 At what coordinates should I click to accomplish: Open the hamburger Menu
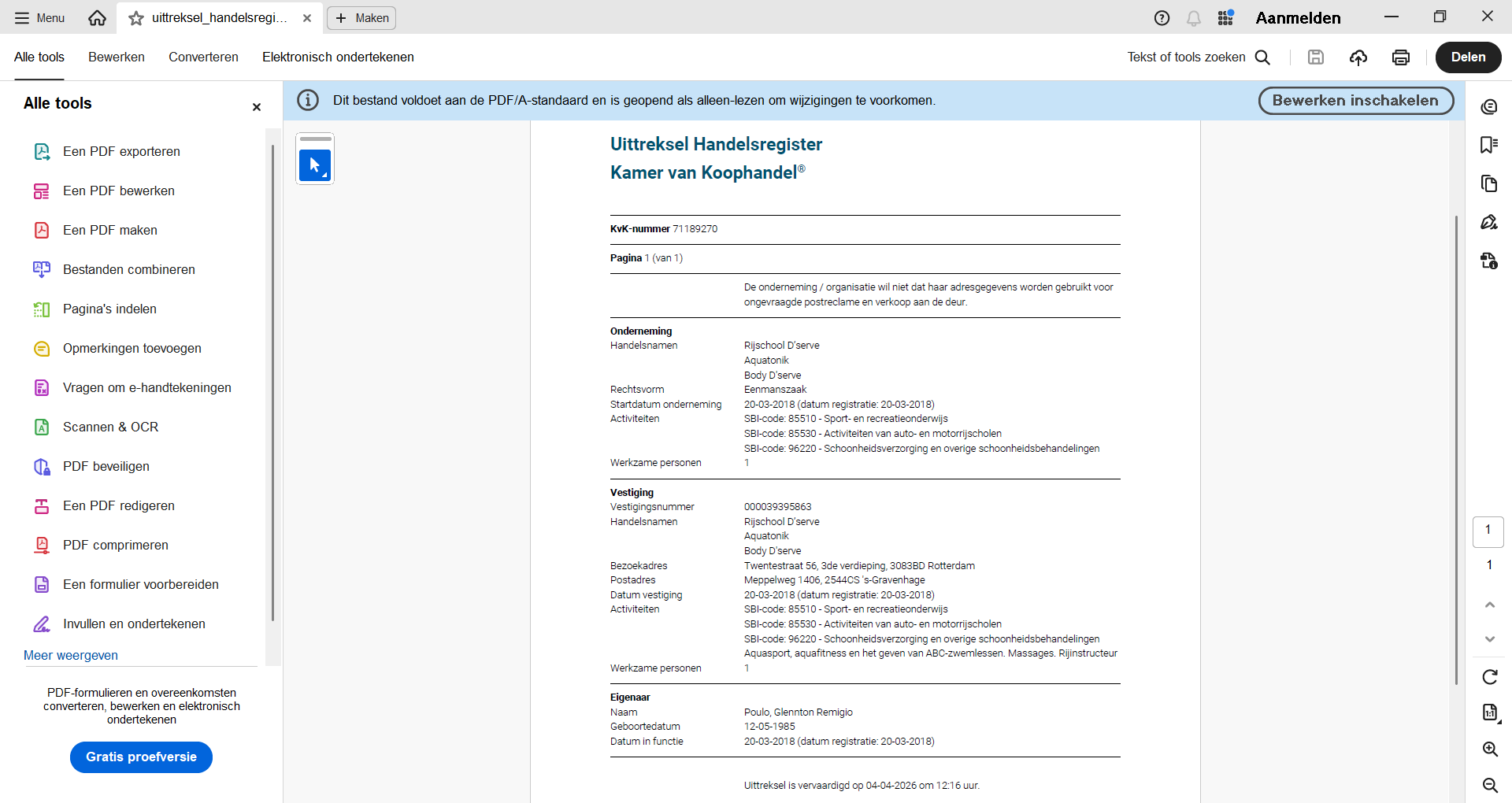(39, 18)
